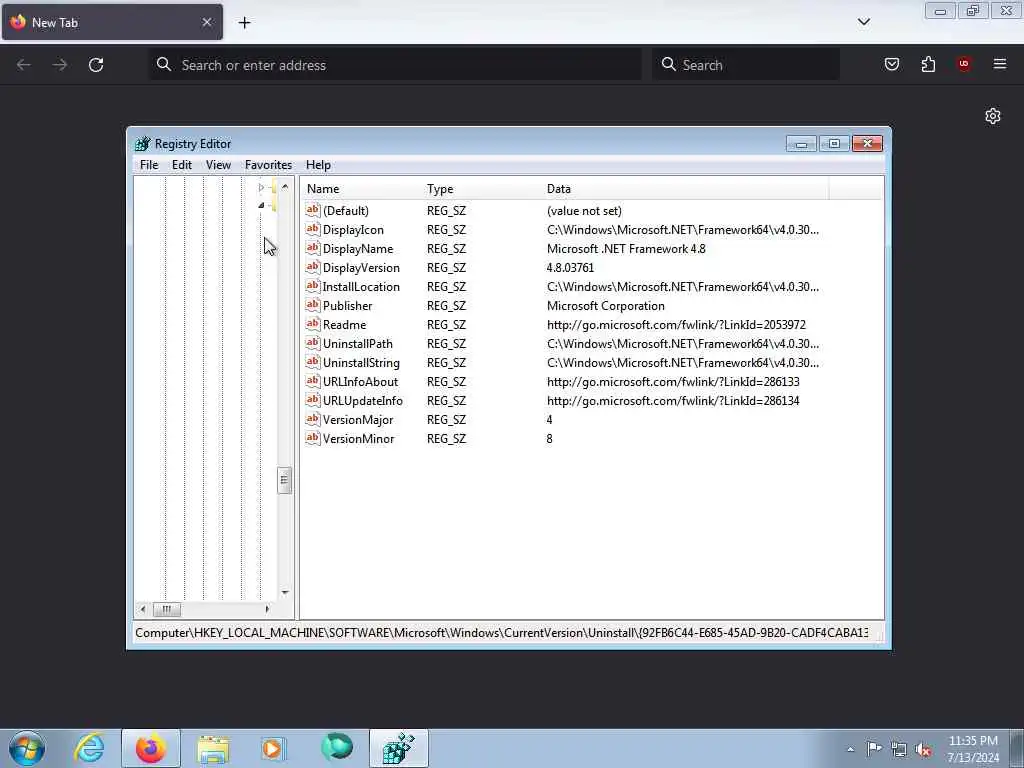Open the File menu in Registry Editor
The image size is (1024, 768).
(x=149, y=165)
